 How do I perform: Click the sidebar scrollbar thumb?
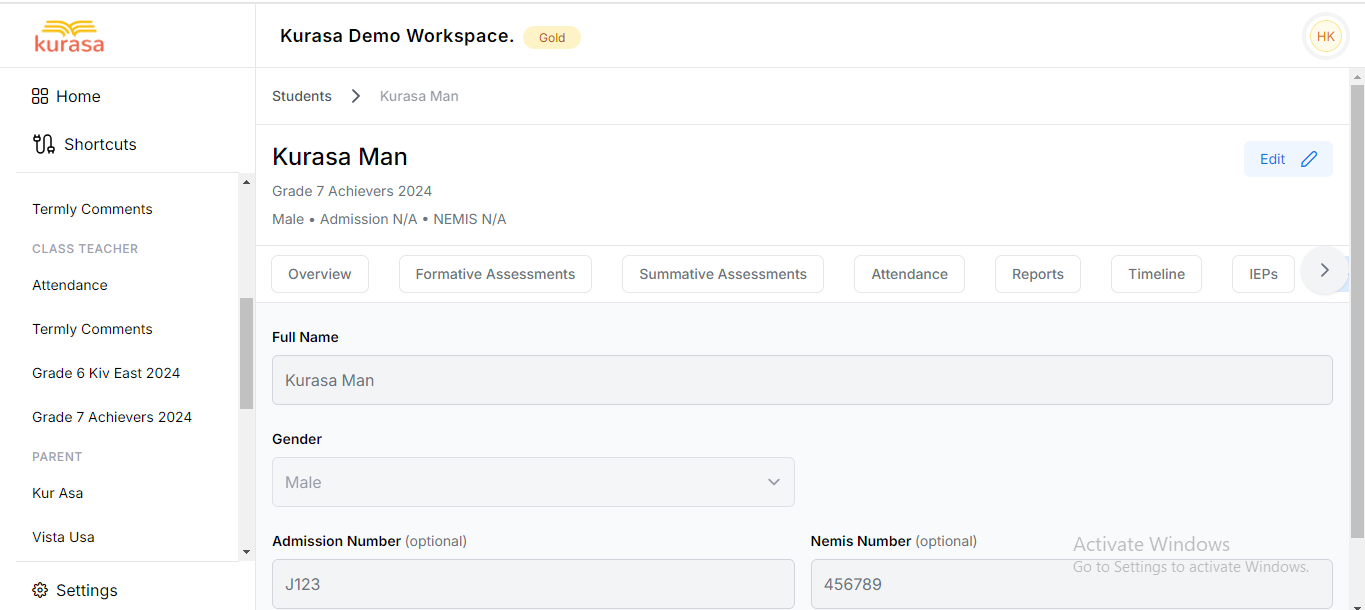tap(246, 353)
